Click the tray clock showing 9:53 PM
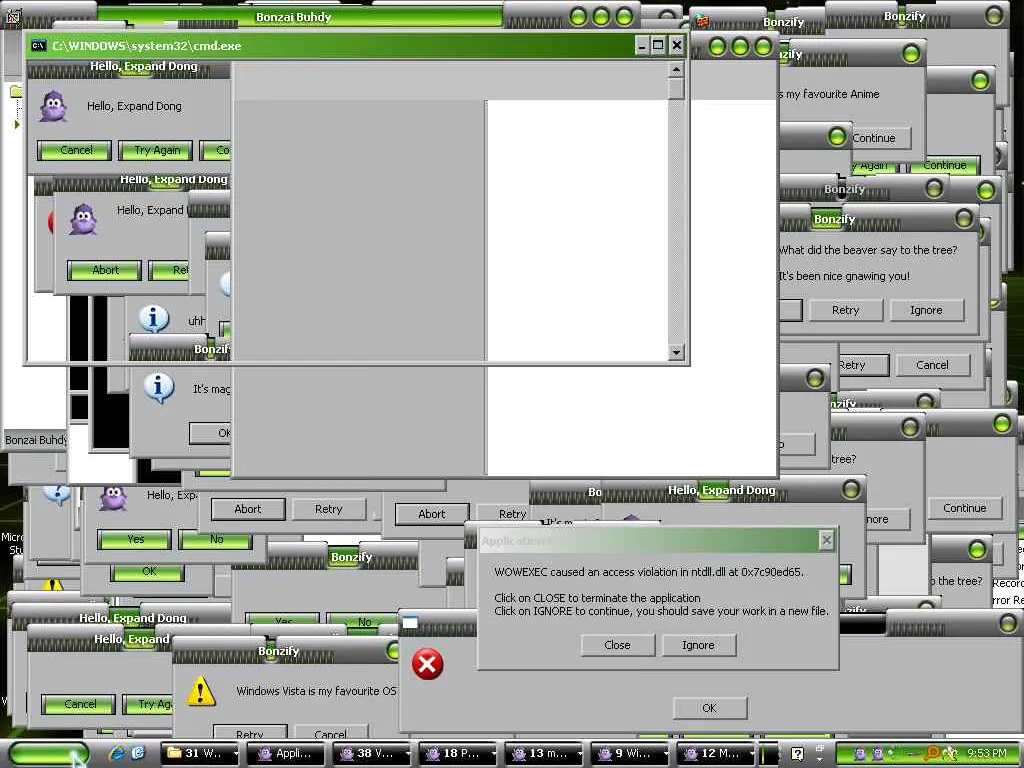The width and height of the screenshot is (1024, 768). pos(987,753)
